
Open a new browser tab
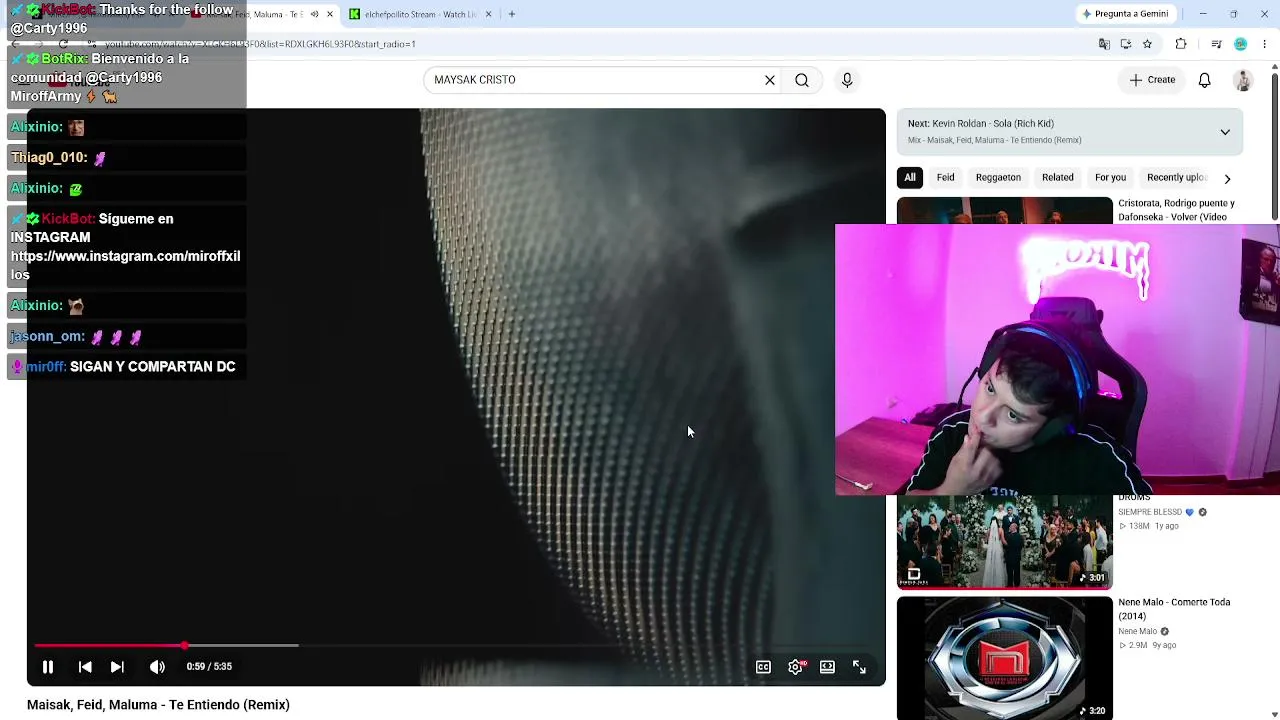click(x=511, y=14)
